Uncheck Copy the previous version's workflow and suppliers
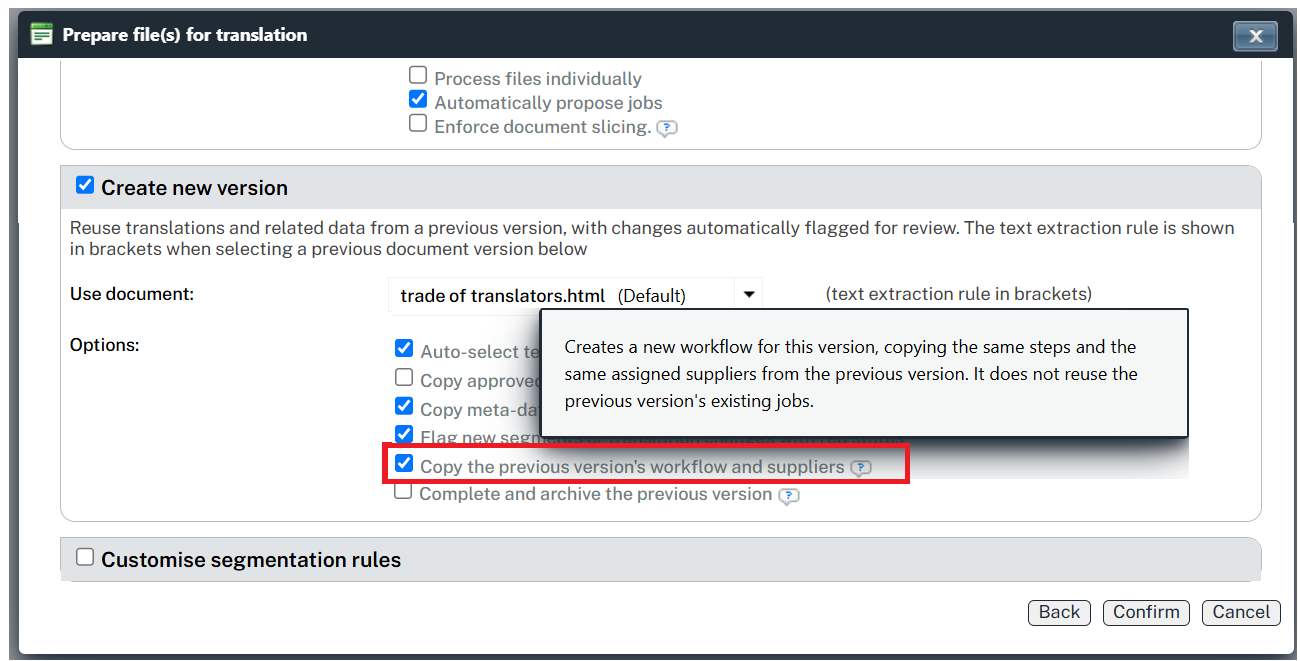This screenshot has width=1300, height=661. [x=404, y=463]
